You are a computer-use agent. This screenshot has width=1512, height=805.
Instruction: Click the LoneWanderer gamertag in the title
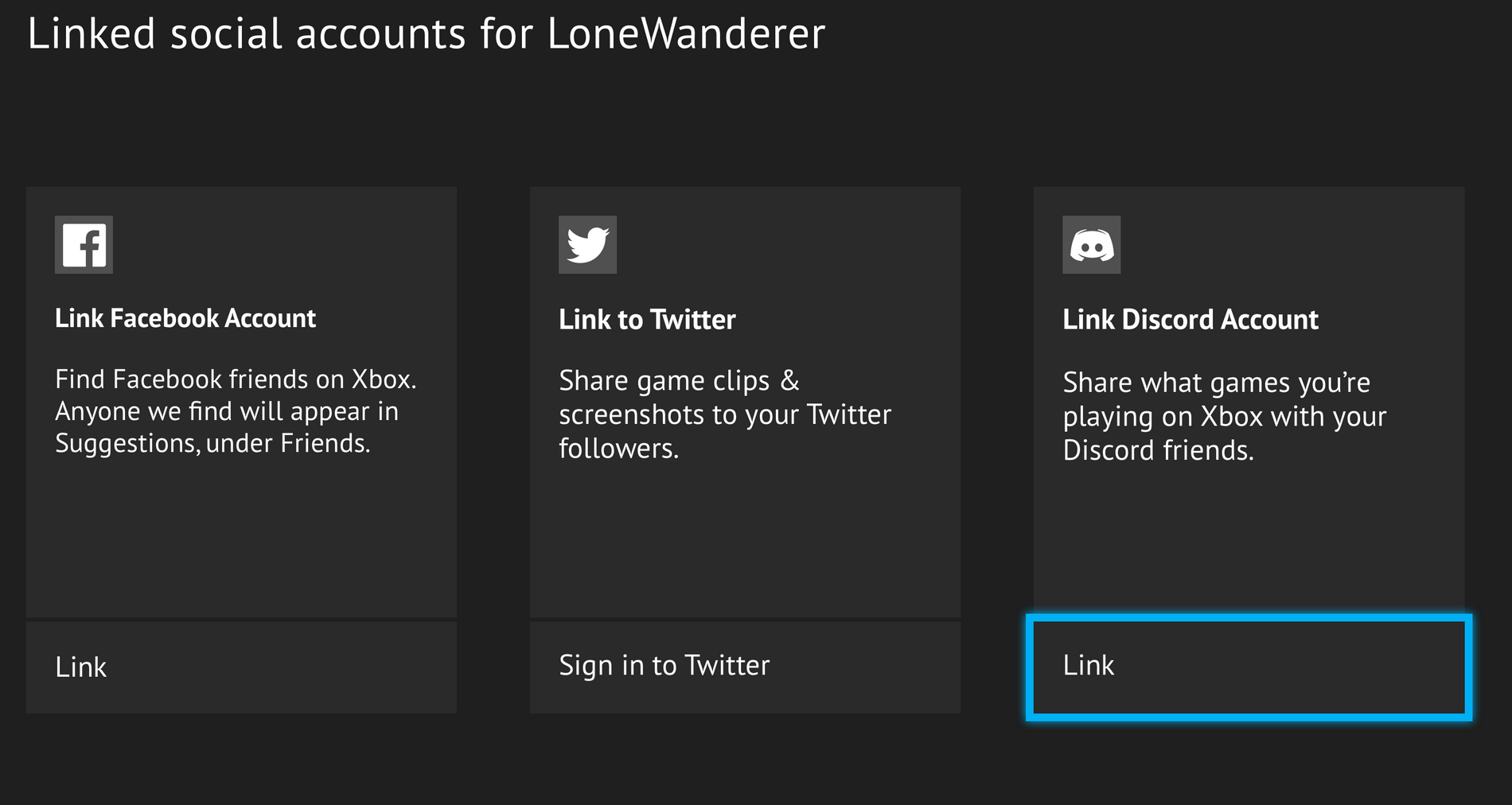686,34
